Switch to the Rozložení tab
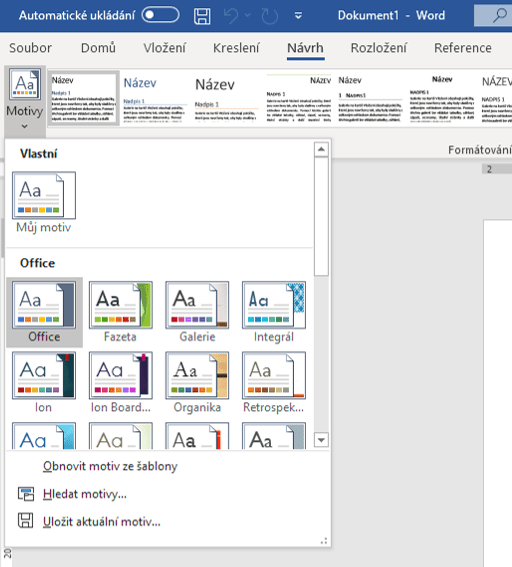 coord(379,48)
